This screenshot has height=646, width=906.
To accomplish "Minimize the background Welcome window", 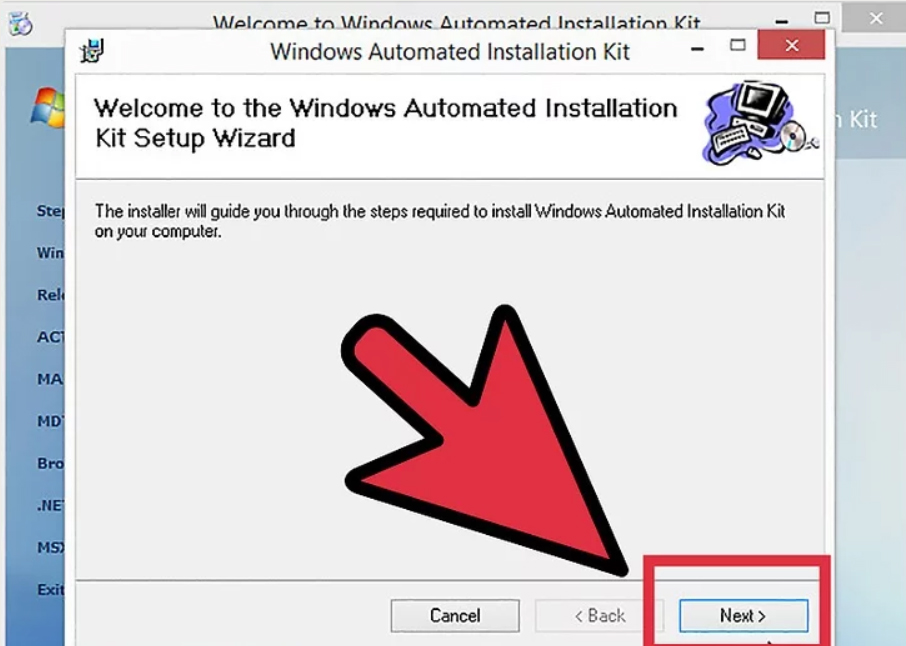I will [781, 21].
